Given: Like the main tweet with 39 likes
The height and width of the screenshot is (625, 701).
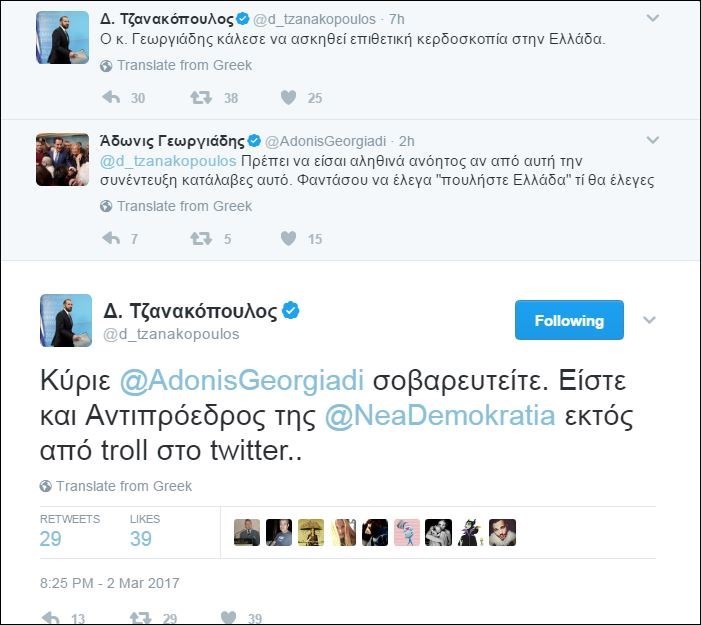Looking at the screenshot, I should pyautogui.click(x=229, y=617).
